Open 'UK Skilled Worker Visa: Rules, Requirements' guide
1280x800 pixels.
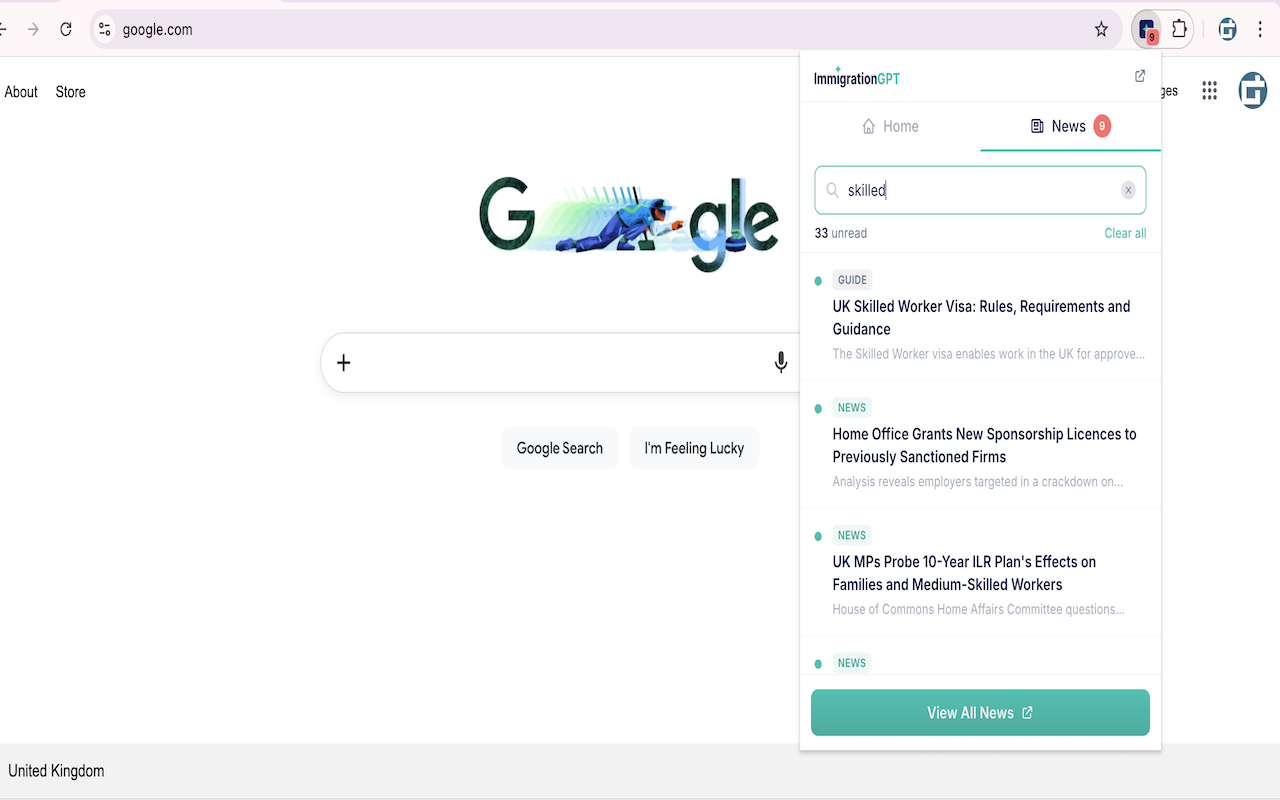[x=981, y=318]
